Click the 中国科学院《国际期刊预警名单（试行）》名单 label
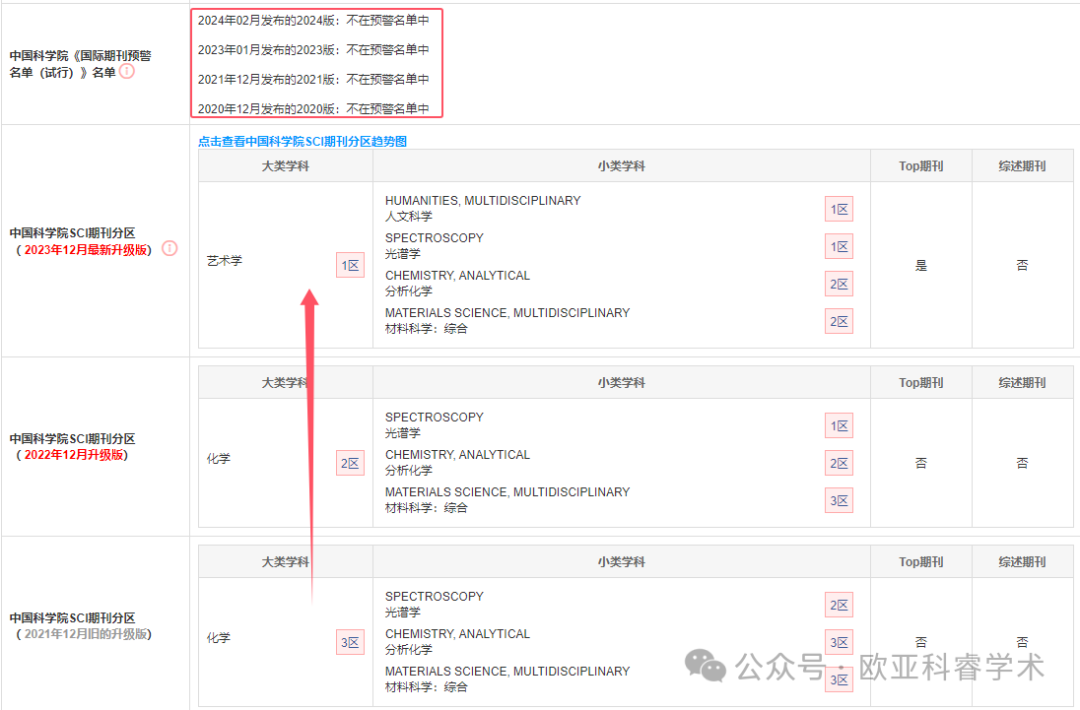The width and height of the screenshot is (1080, 710). 81,64
